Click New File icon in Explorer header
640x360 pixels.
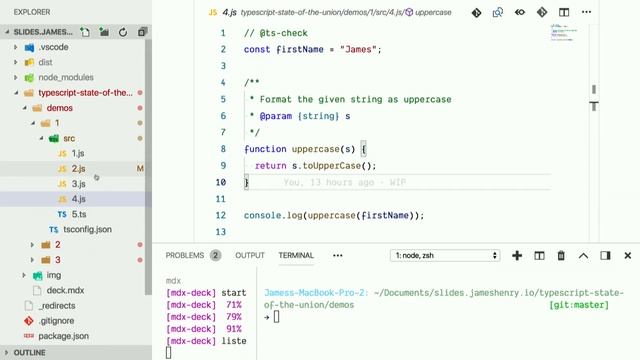click(x=85, y=32)
